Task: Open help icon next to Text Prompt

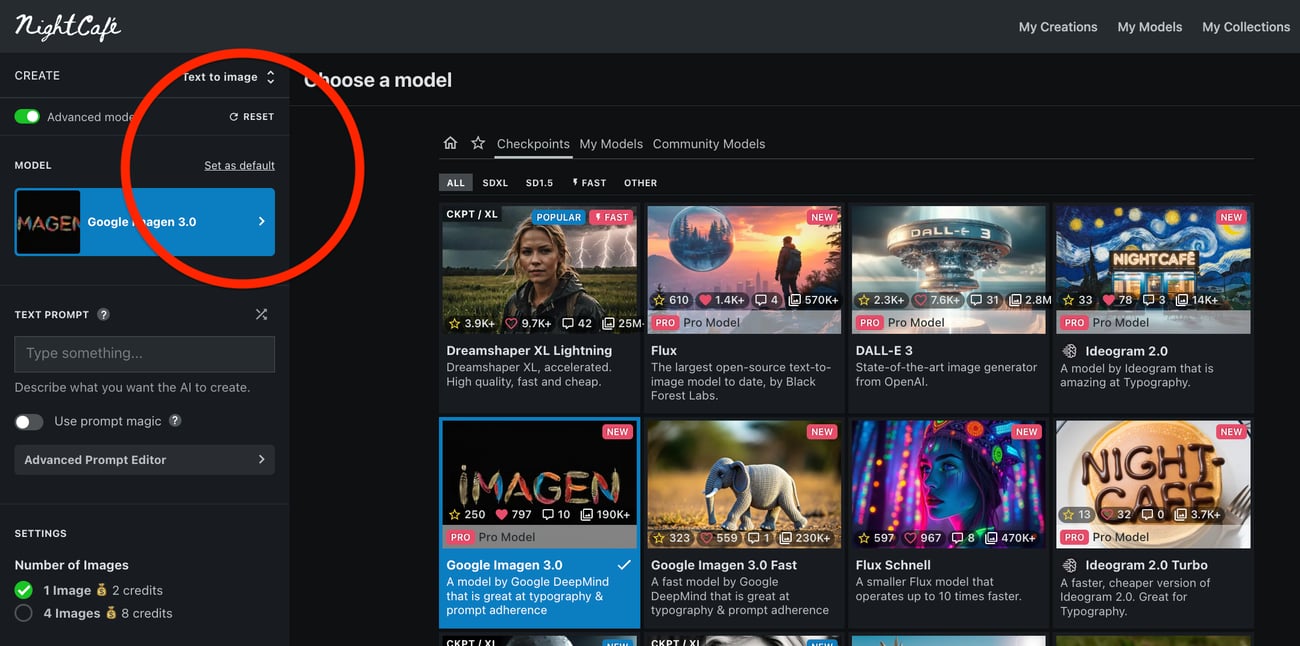Action: (x=103, y=314)
